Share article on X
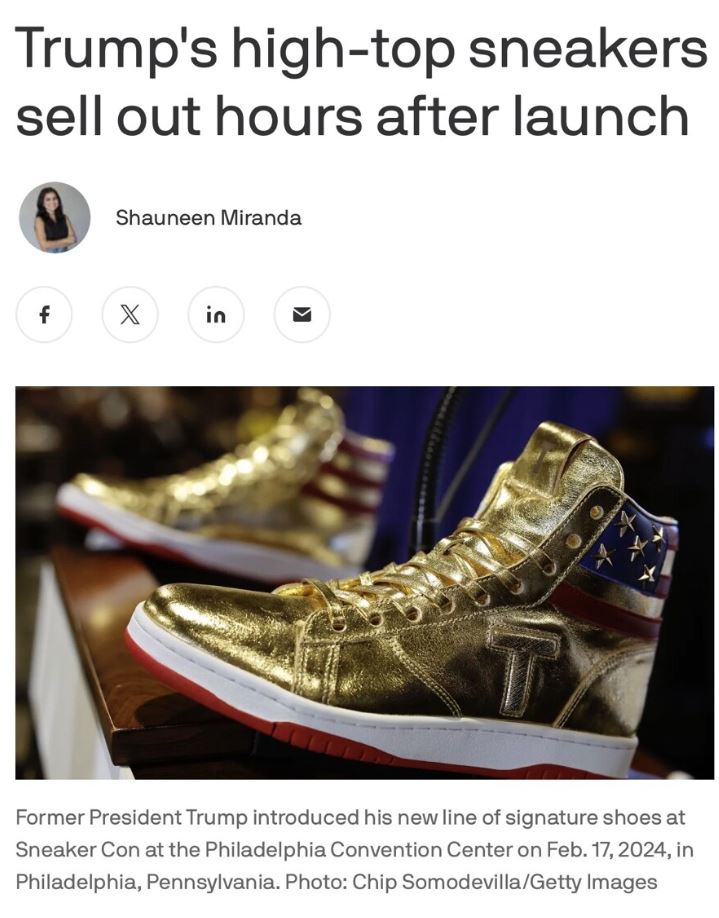719x918 pixels. [130, 314]
